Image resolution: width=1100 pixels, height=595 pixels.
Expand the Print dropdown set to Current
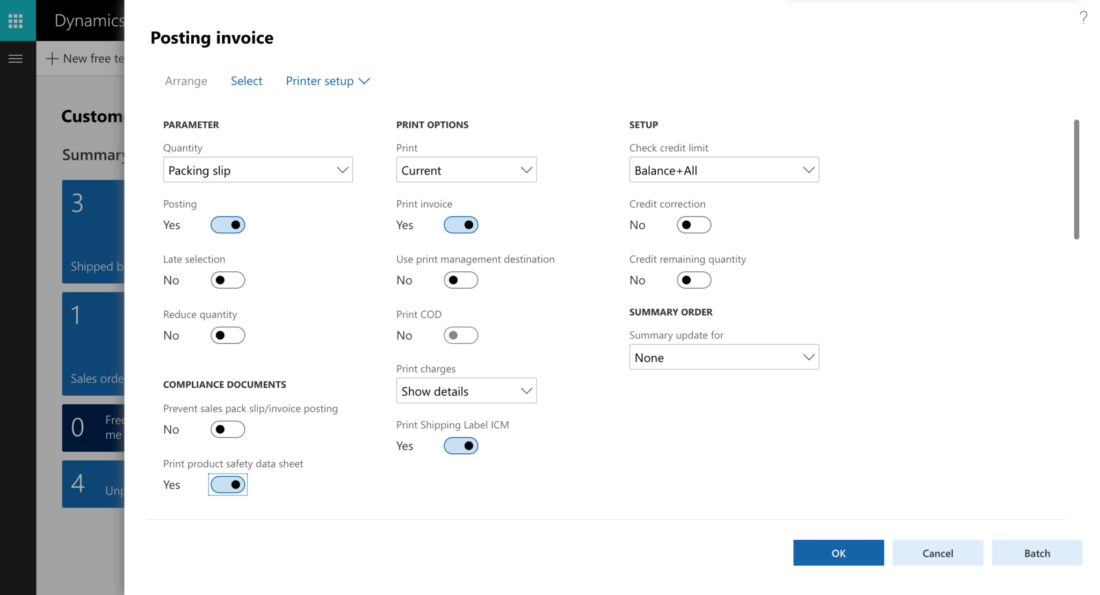point(466,171)
